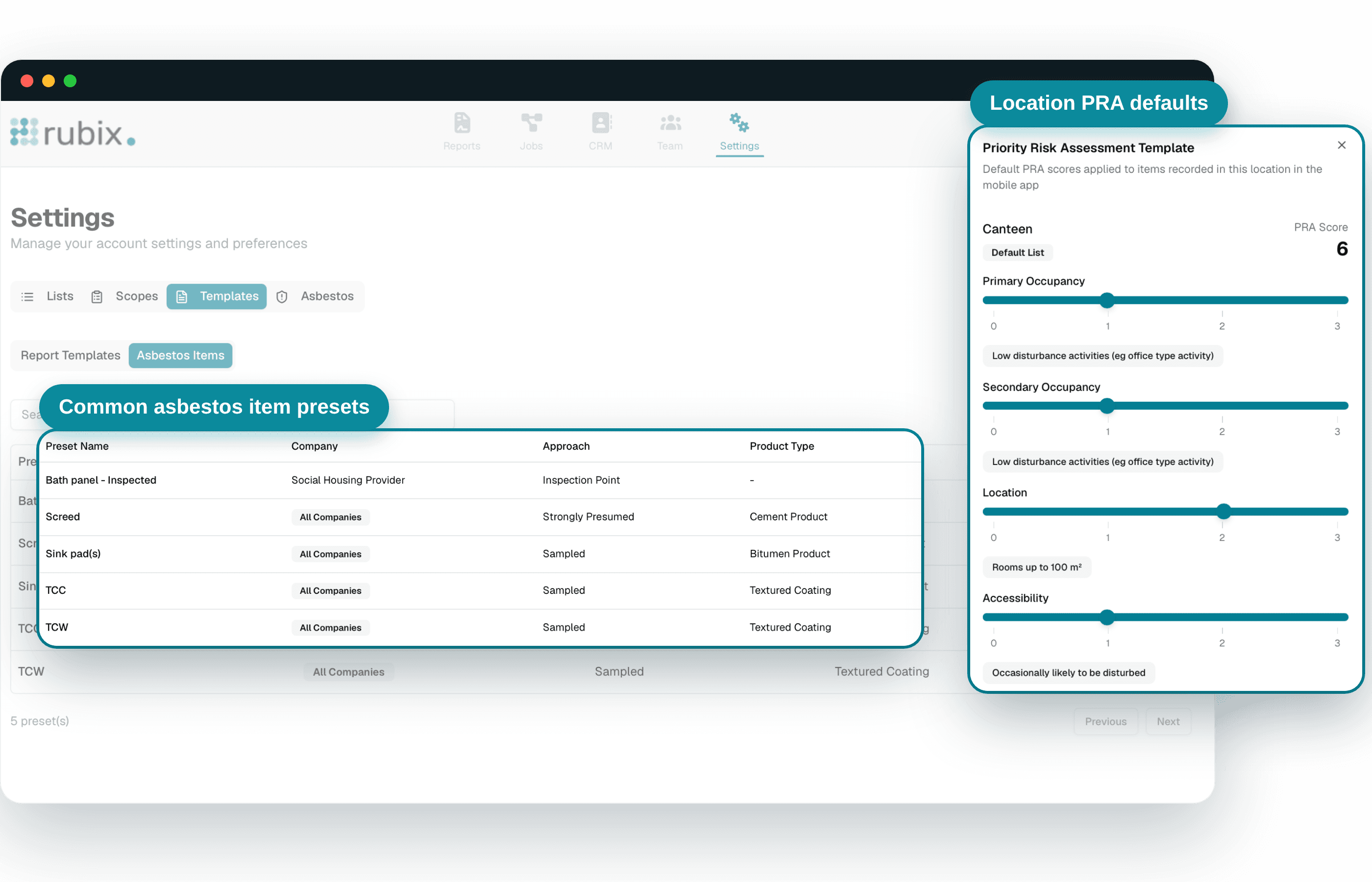Click the Previous pagination button
The image size is (1372, 882).
pos(1105,721)
